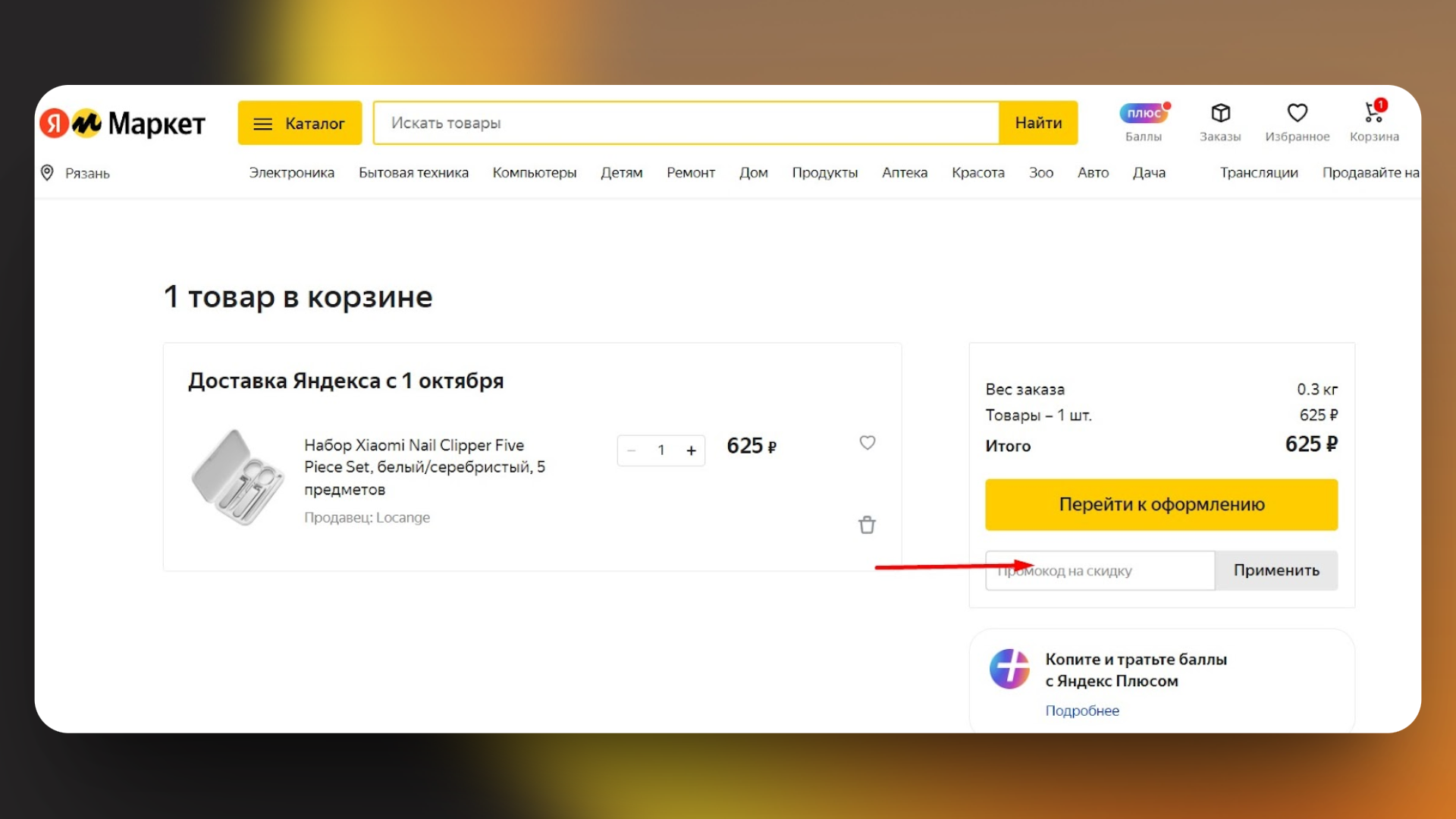
Task: Open the Зоо category
Action: click(x=1041, y=173)
